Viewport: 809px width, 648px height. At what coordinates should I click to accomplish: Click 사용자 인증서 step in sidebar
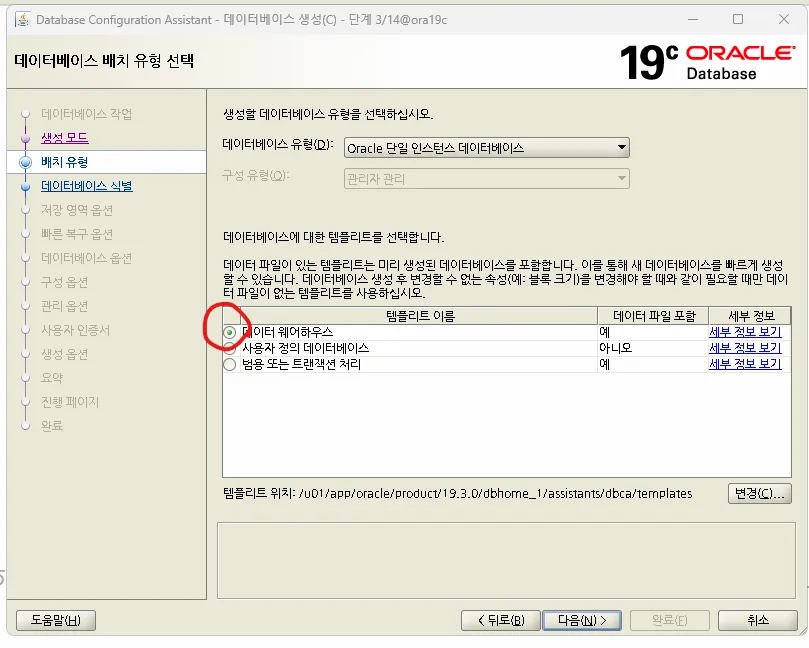coord(75,330)
